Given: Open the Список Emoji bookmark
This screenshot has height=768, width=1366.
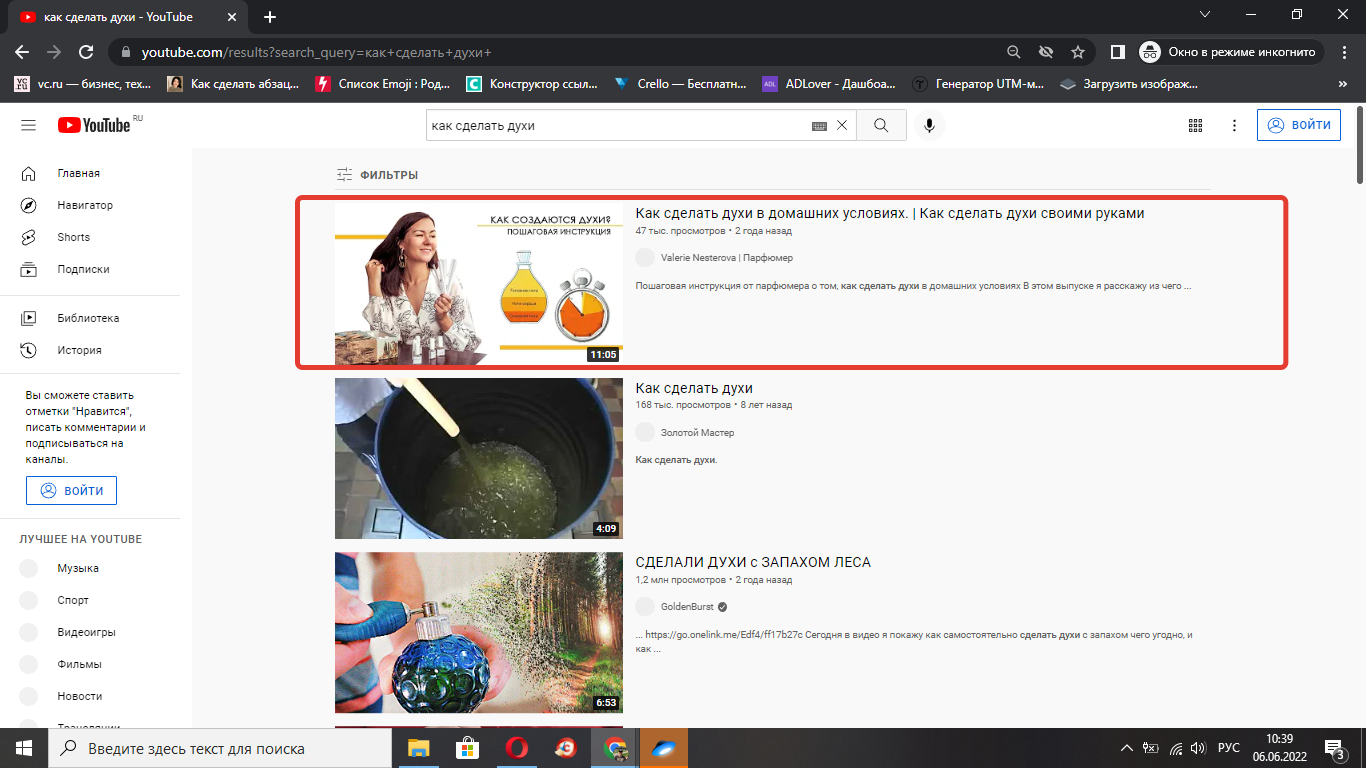Looking at the screenshot, I should tap(383, 84).
